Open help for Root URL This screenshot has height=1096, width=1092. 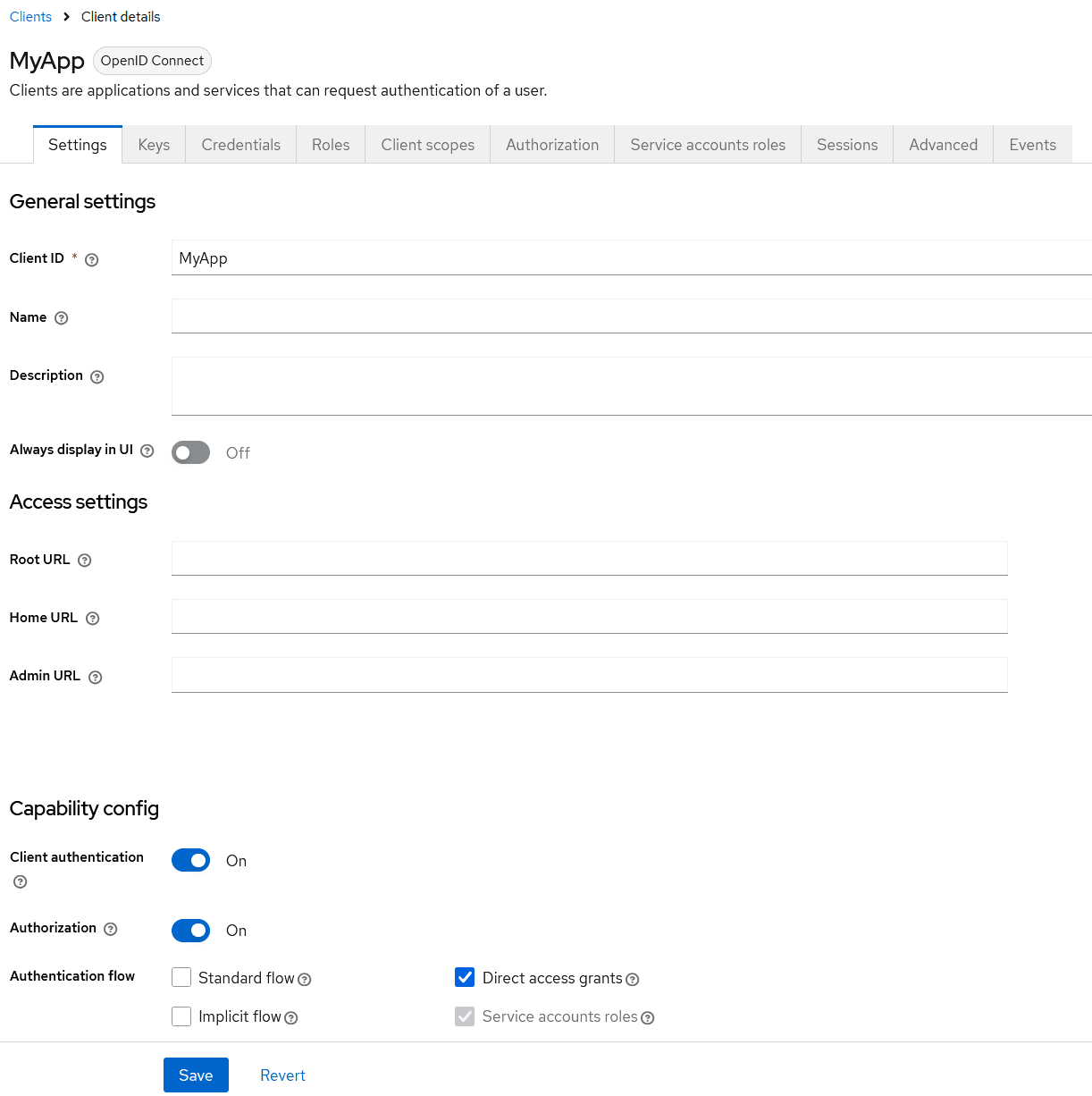click(84, 560)
